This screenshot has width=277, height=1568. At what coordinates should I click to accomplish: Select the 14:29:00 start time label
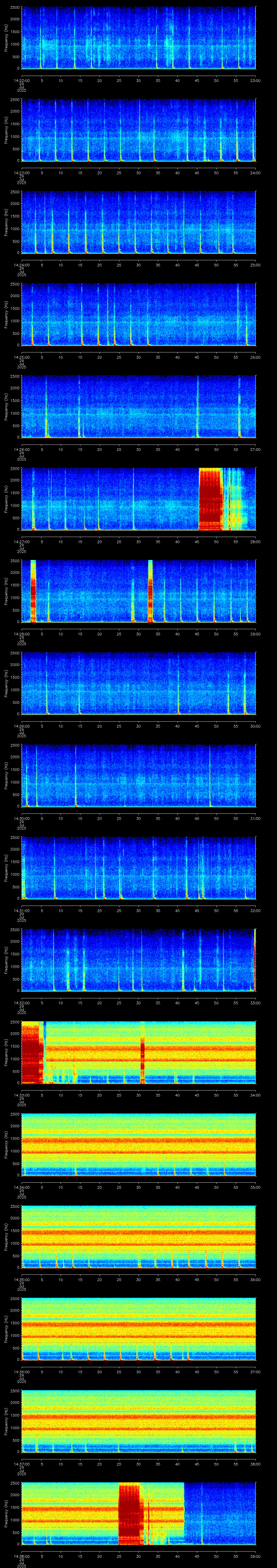(21, 726)
